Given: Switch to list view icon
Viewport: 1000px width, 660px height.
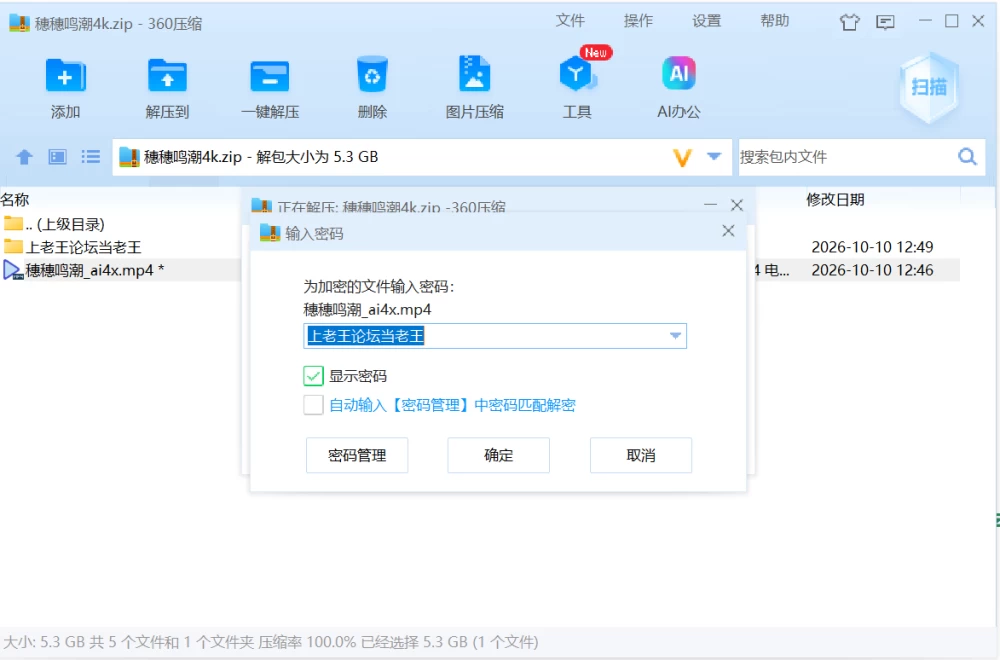Looking at the screenshot, I should (x=91, y=157).
